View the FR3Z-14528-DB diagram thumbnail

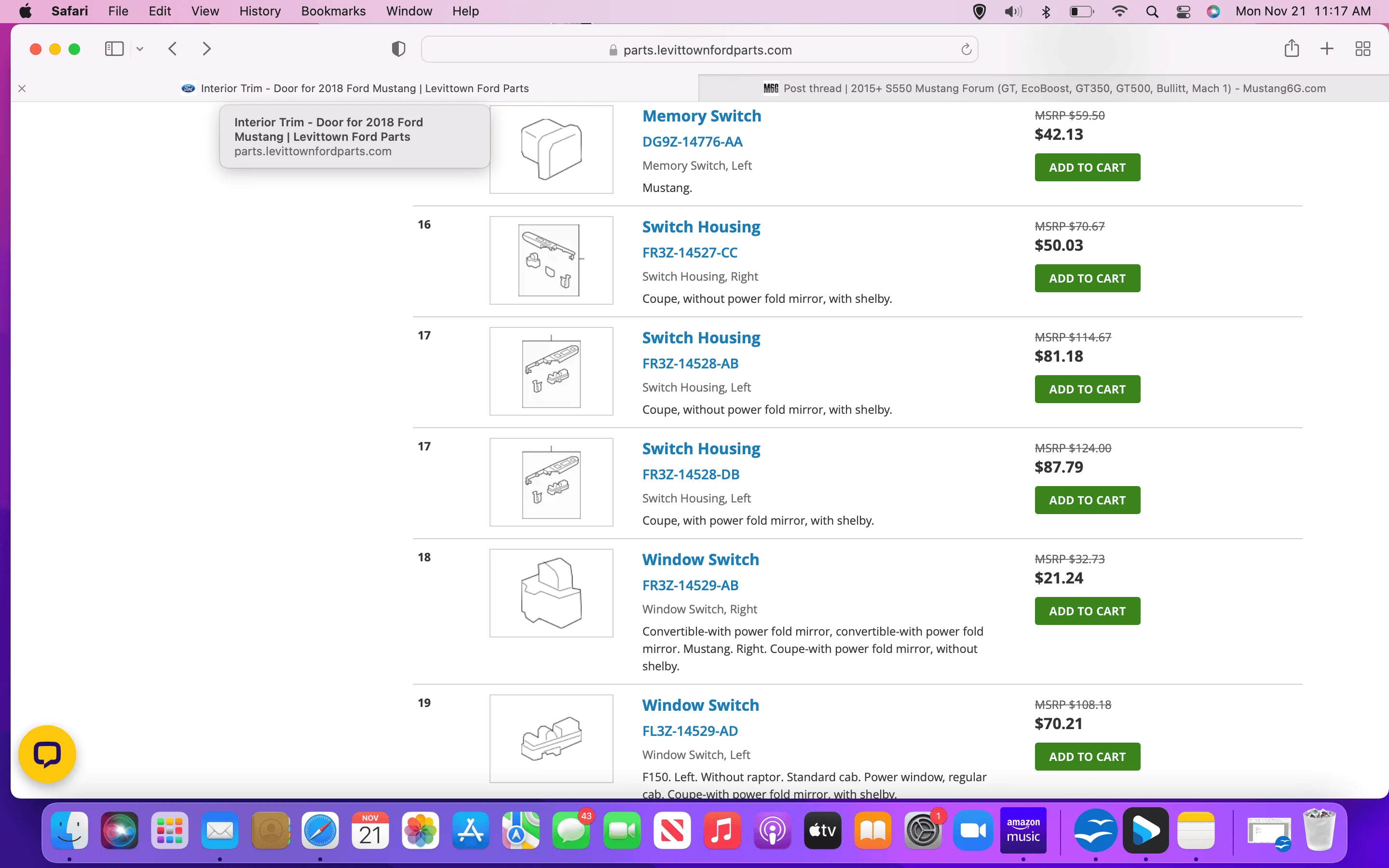[551, 482]
